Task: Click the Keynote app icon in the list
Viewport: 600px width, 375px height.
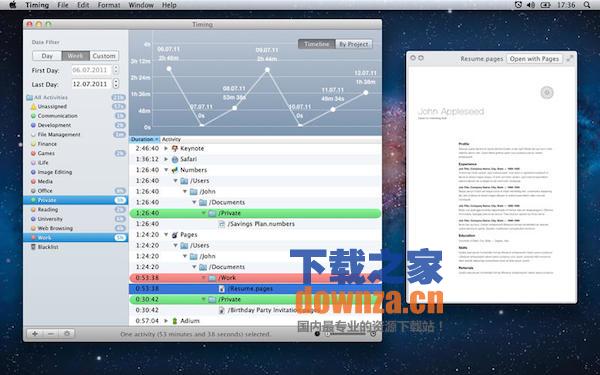Action: click(175, 148)
